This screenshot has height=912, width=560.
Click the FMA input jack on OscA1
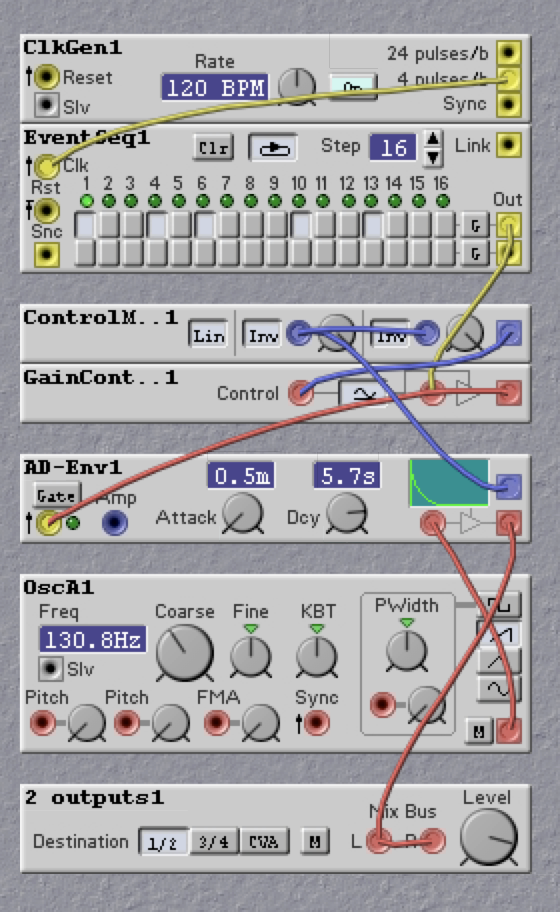[216, 723]
